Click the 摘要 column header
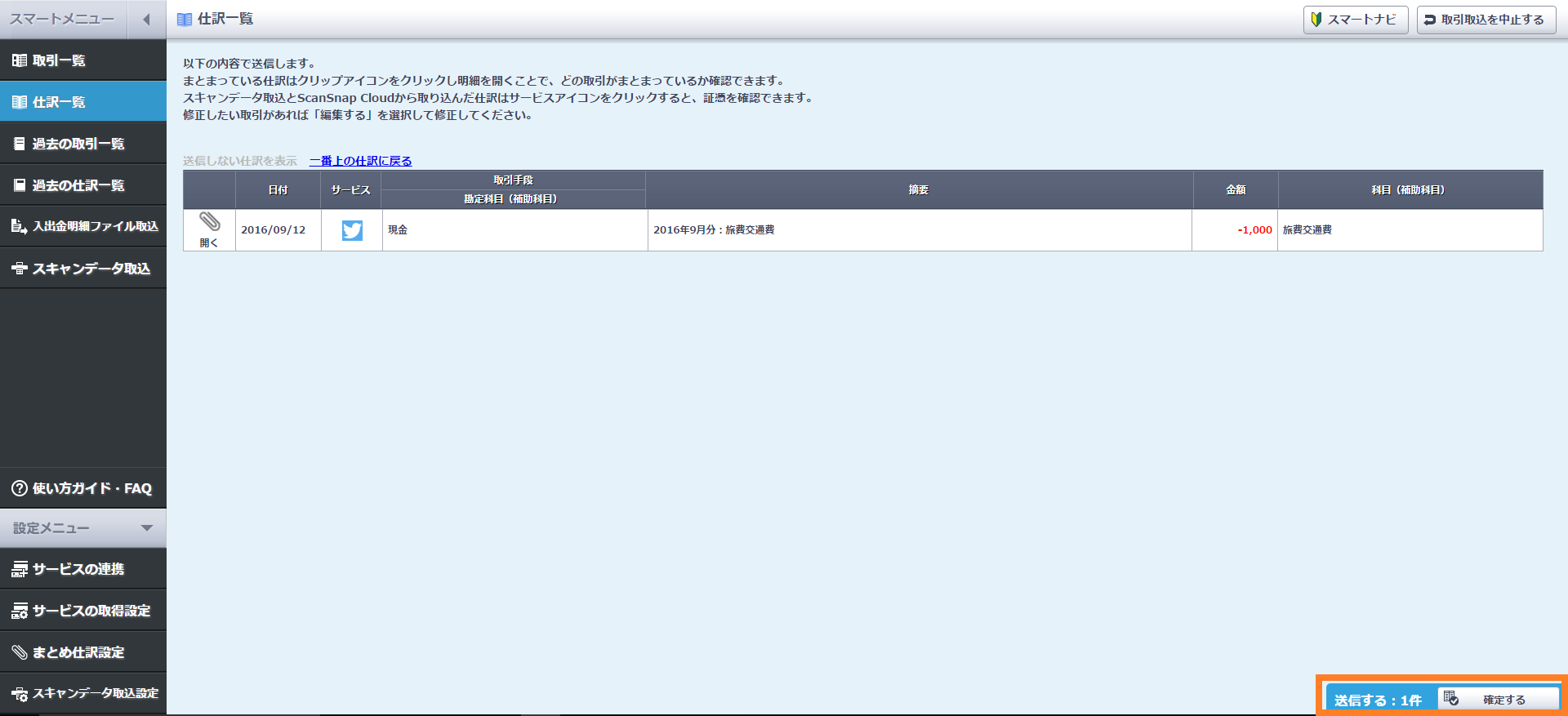Image resolution: width=1568 pixels, height=716 pixels. (919, 189)
